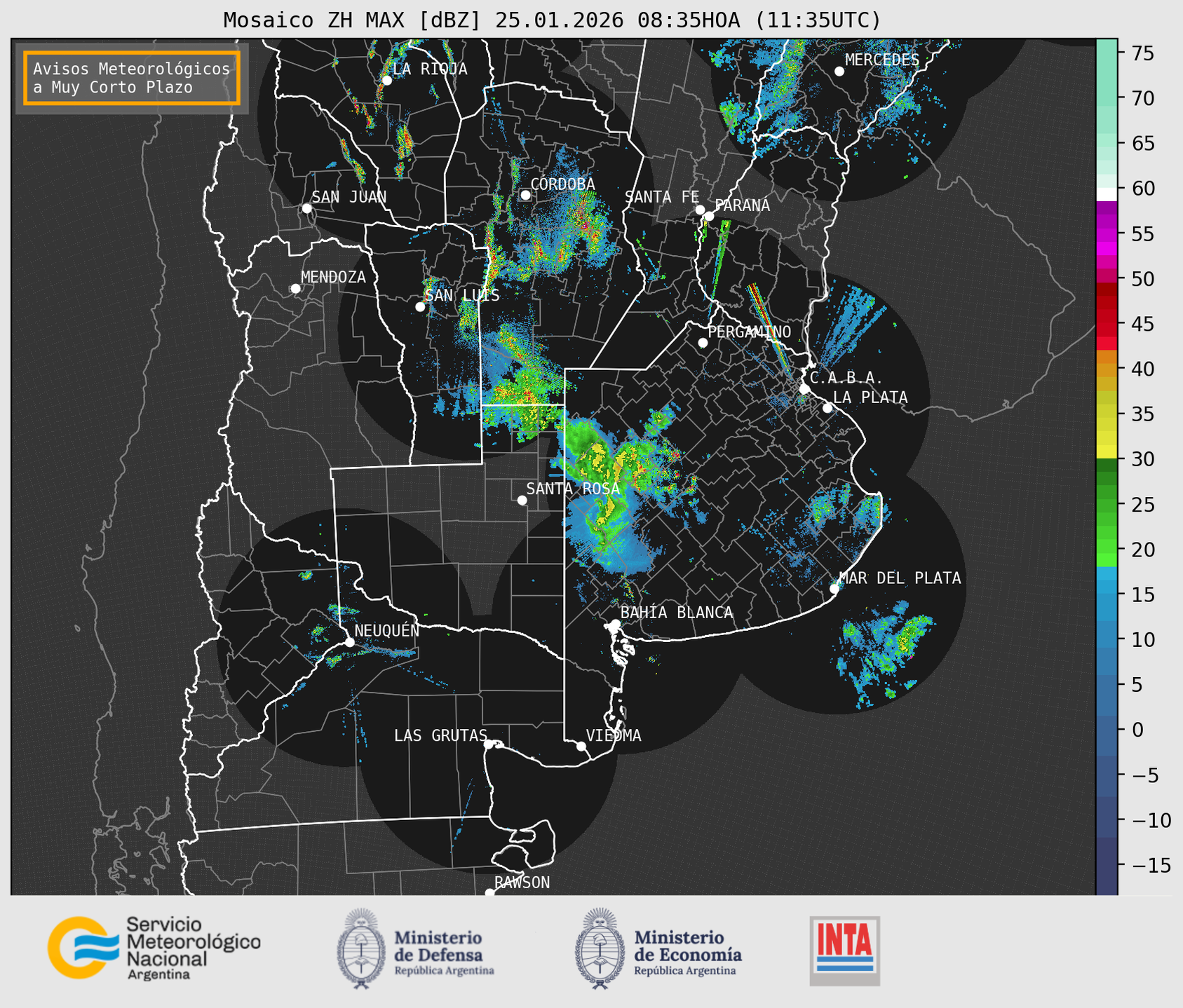Select the RAWSON city marker
1183x1008 pixels.
point(489,893)
